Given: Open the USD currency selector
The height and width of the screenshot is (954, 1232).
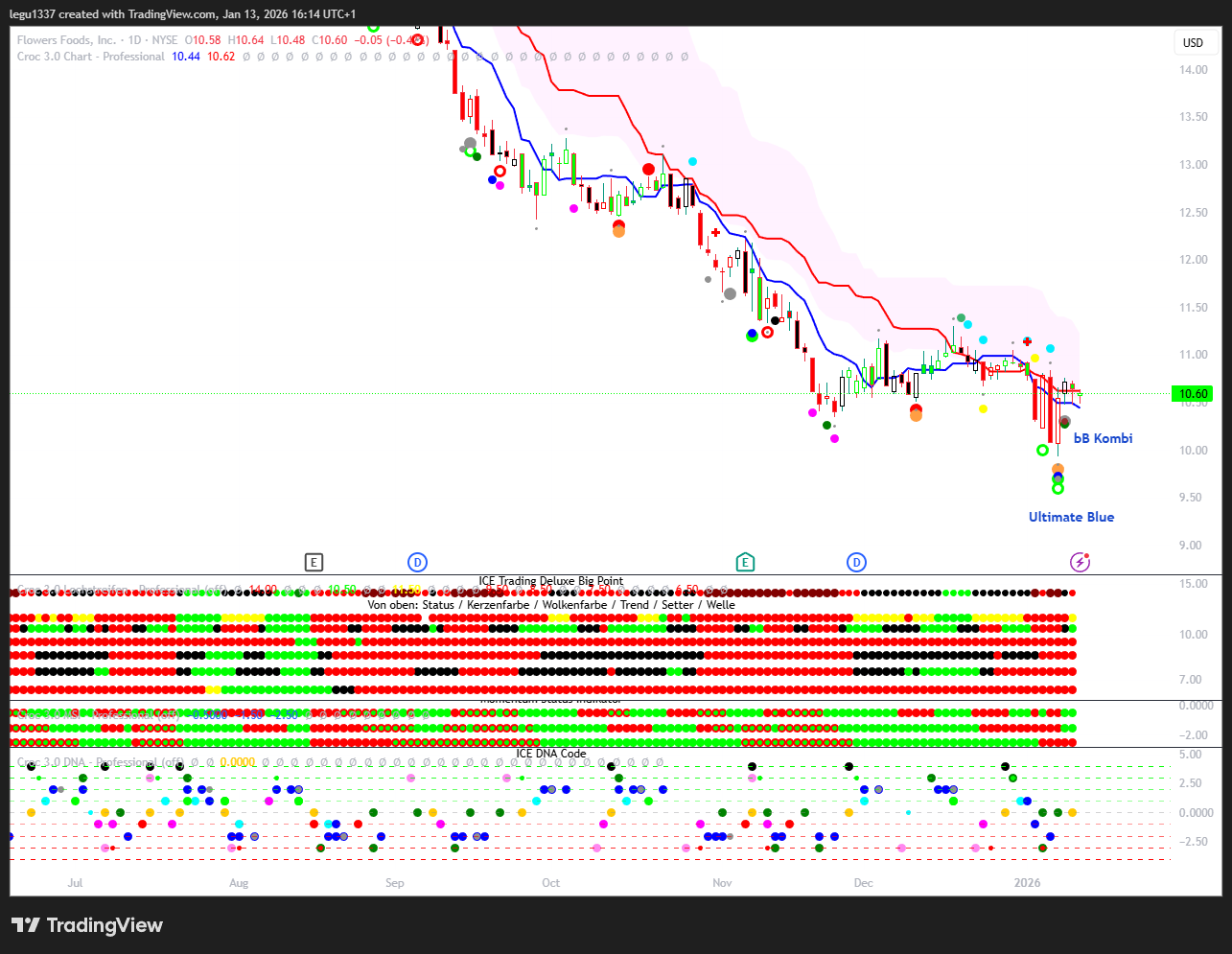Looking at the screenshot, I should 1193,42.
